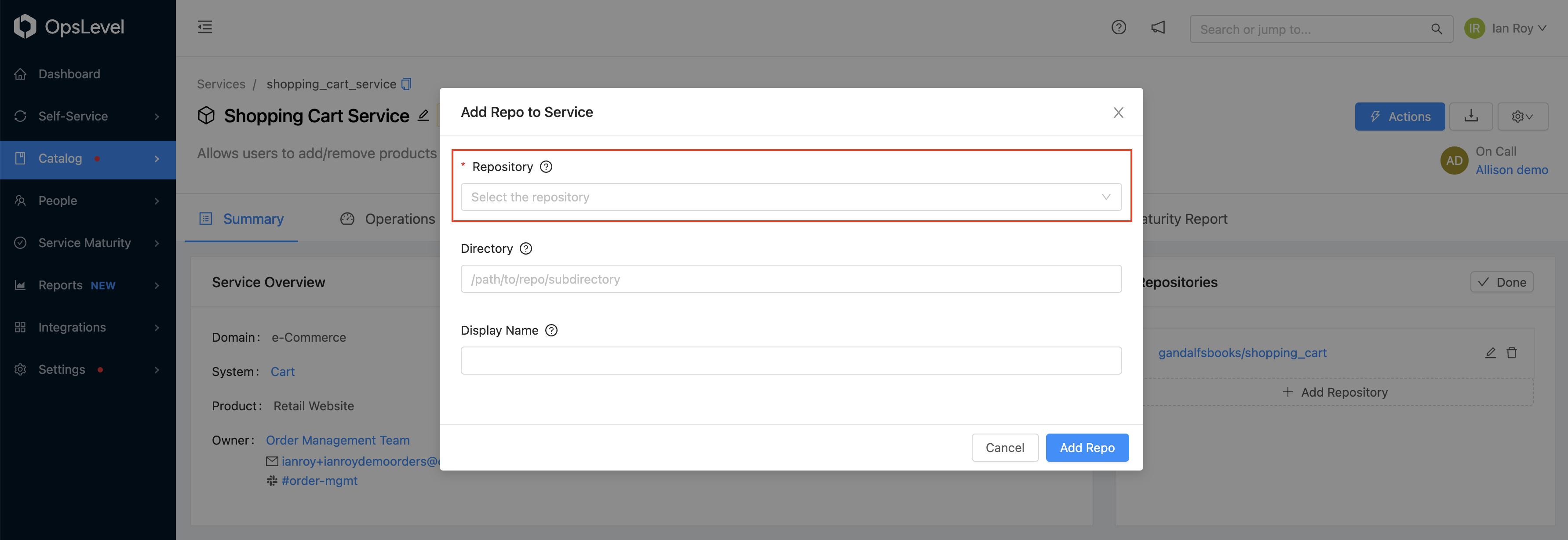Open the Cart system link
1568x540 pixels.
click(282, 372)
